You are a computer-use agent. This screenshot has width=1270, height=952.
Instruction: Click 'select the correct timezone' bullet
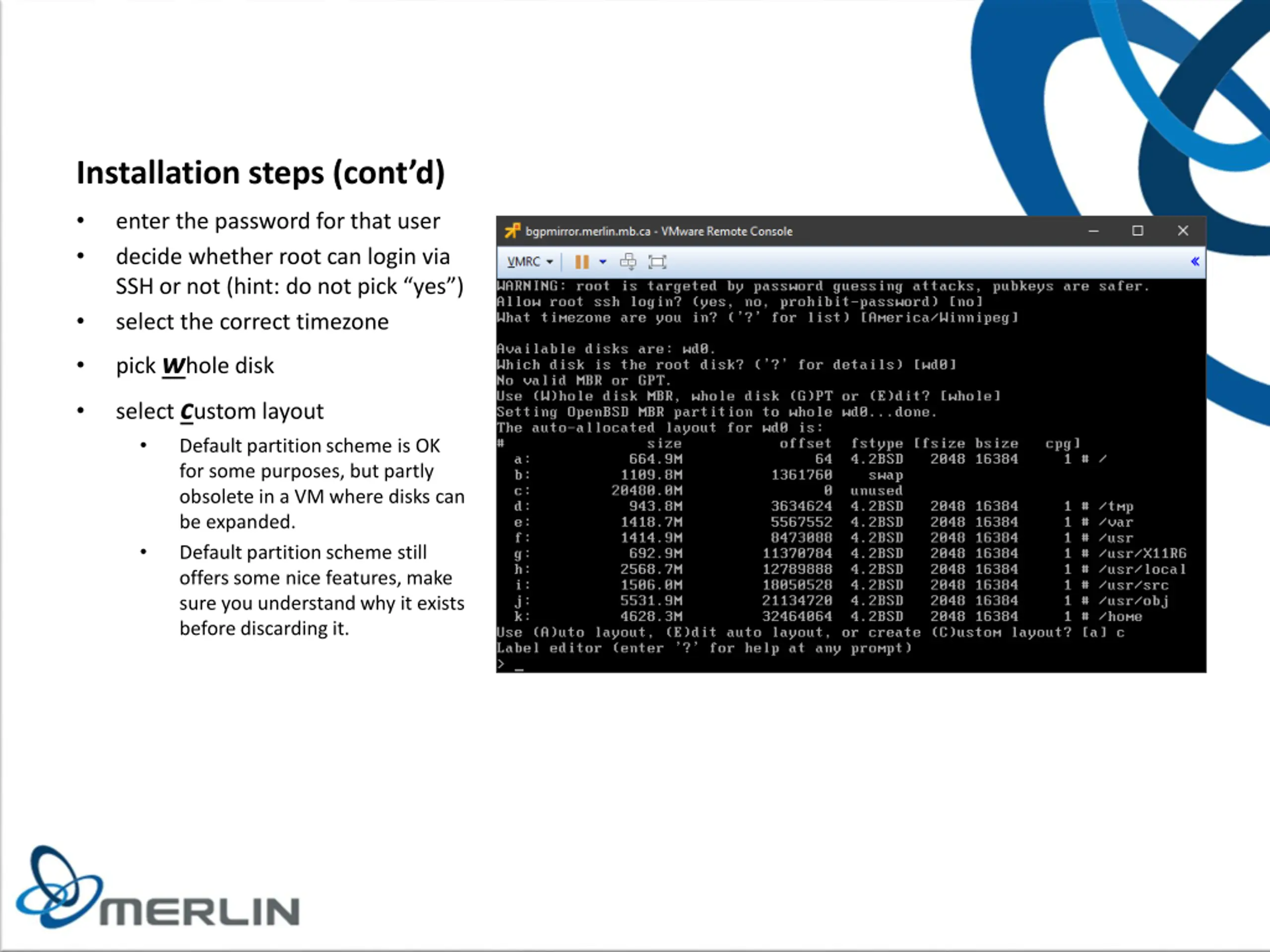(x=252, y=321)
